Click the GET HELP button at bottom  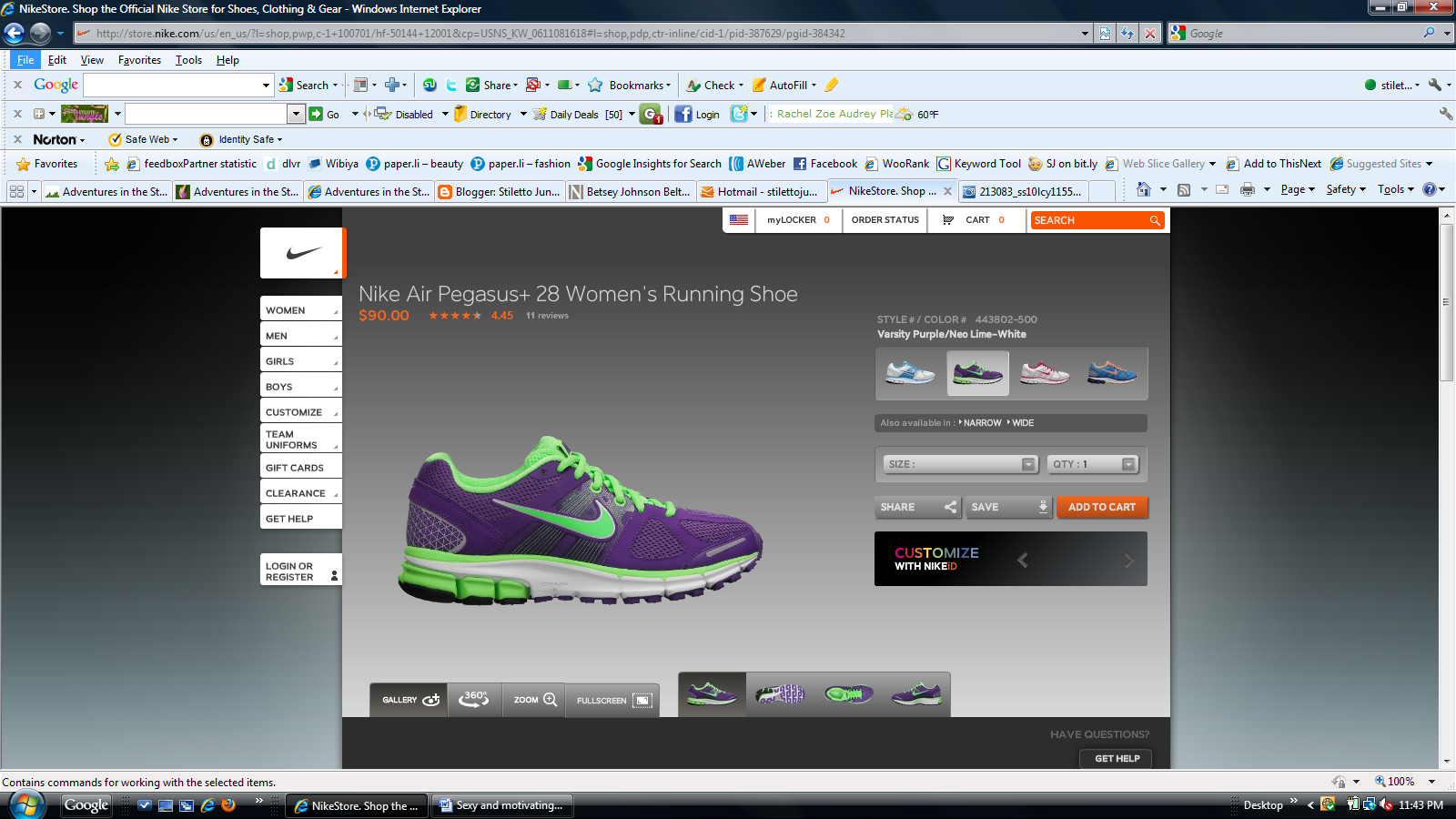click(x=1117, y=758)
